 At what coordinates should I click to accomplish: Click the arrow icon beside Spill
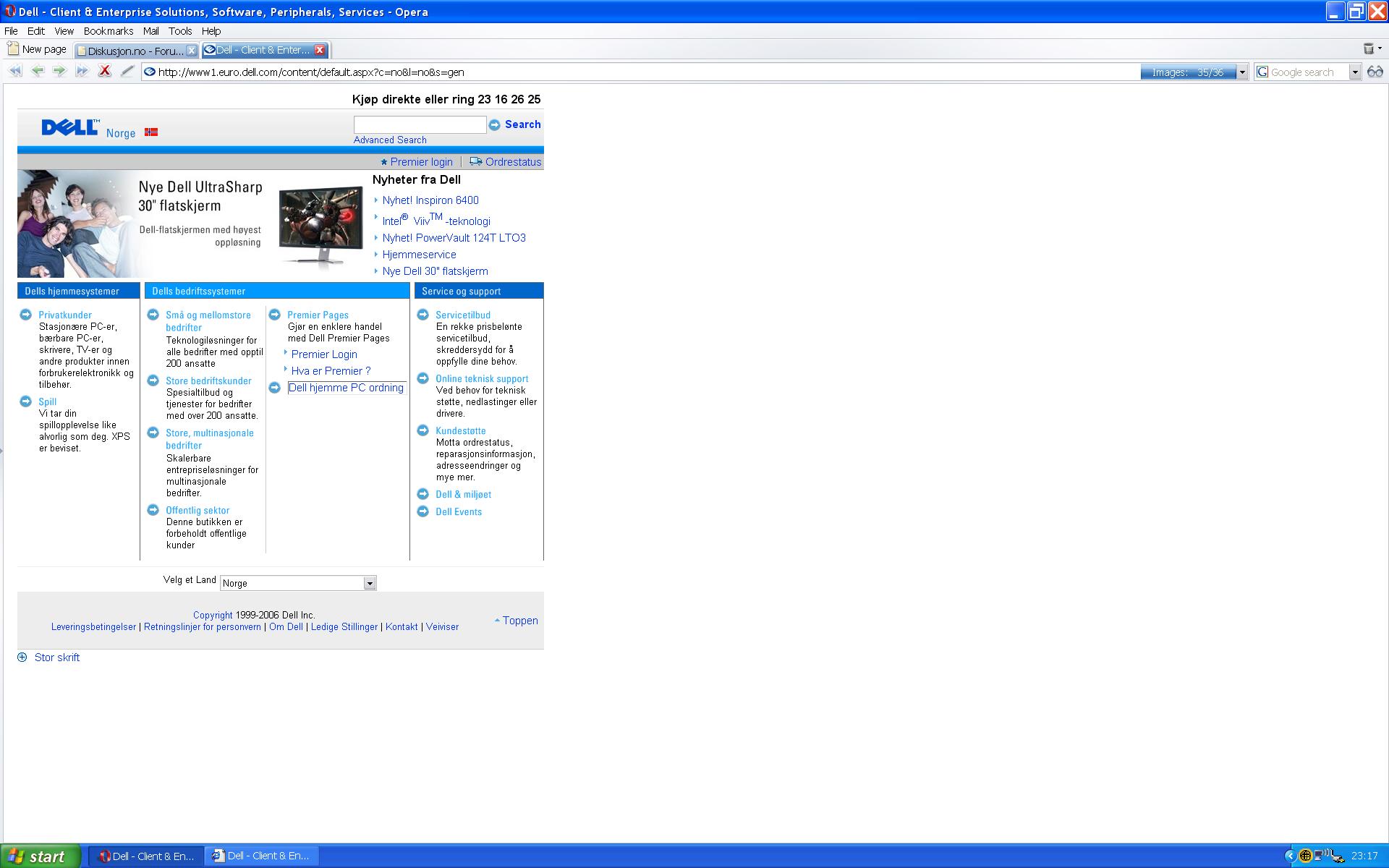[x=26, y=401]
